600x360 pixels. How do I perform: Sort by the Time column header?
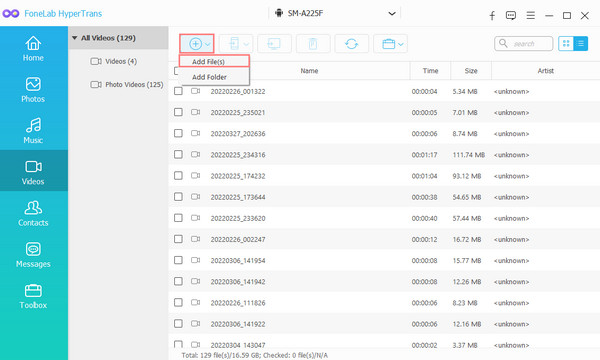point(430,71)
